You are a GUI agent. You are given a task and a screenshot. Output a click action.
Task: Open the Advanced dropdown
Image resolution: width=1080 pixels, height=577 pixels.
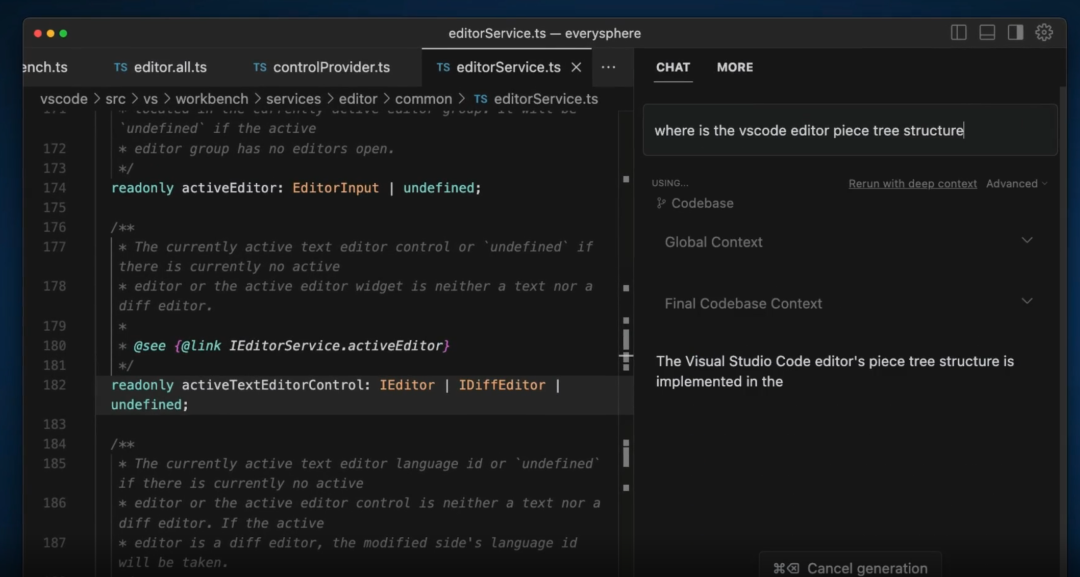click(1016, 184)
